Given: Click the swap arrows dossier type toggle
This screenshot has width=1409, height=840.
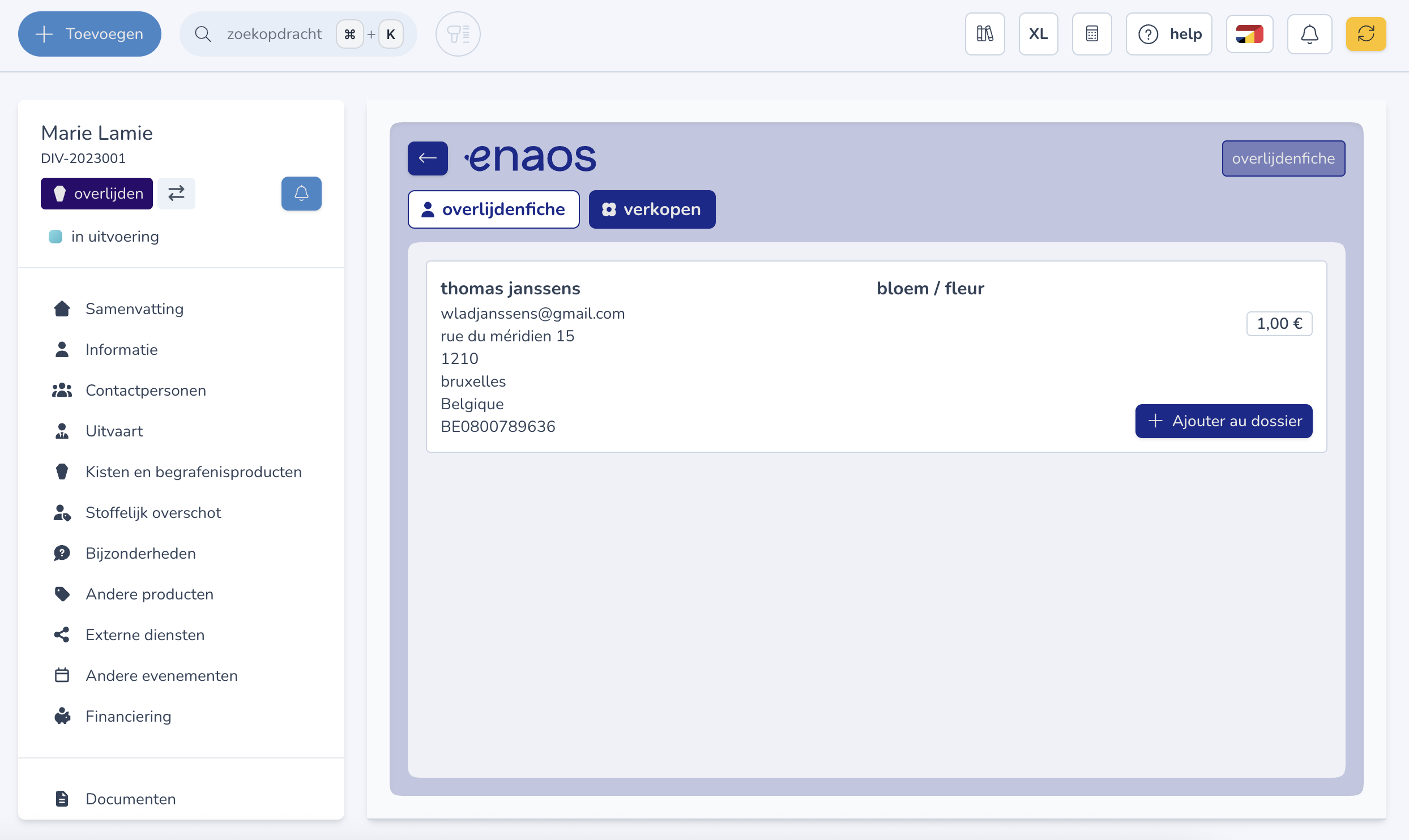Looking at the screenshot, I should point(176,194).
